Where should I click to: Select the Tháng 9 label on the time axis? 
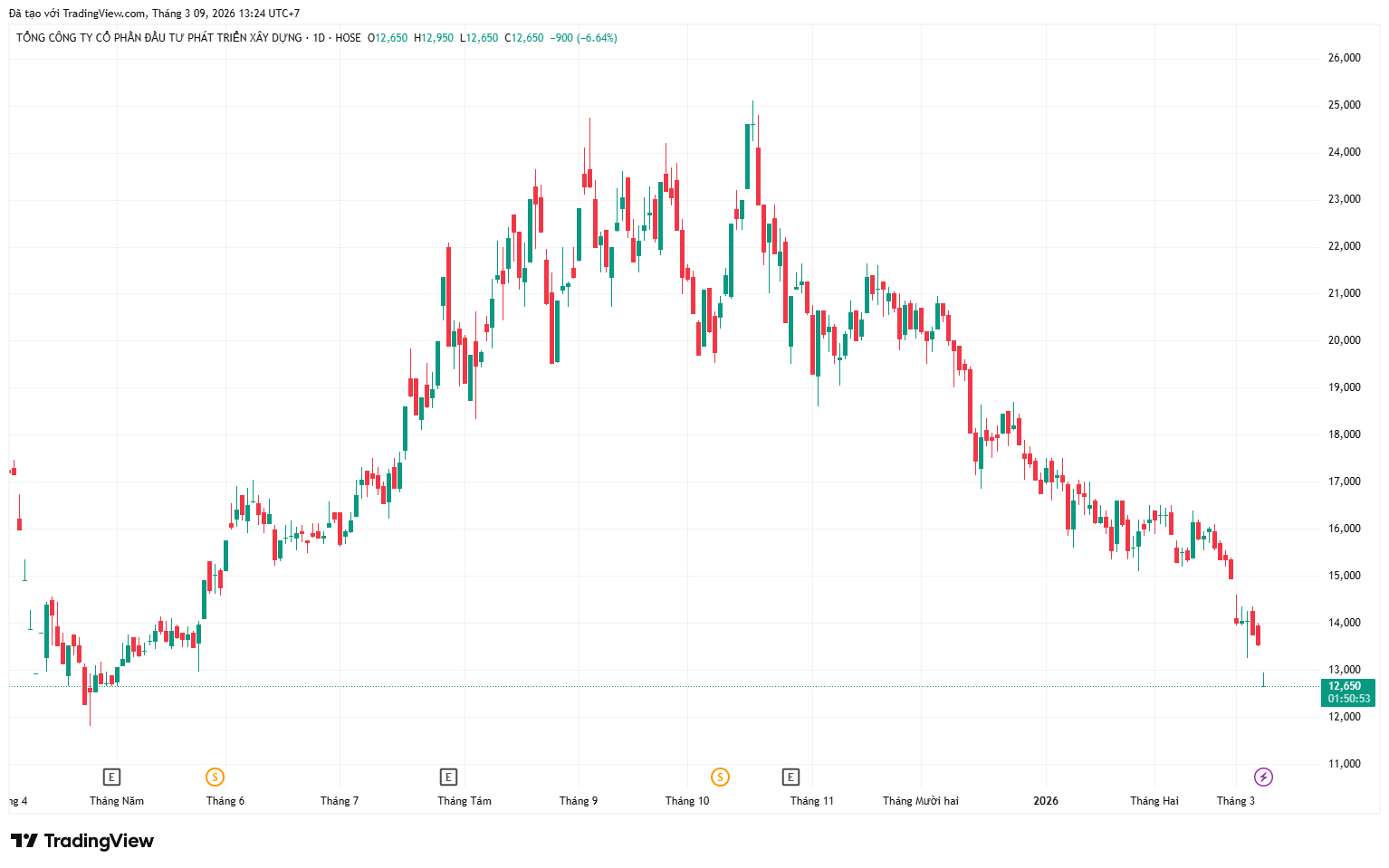pyautogui.click(x=579, y=801)
